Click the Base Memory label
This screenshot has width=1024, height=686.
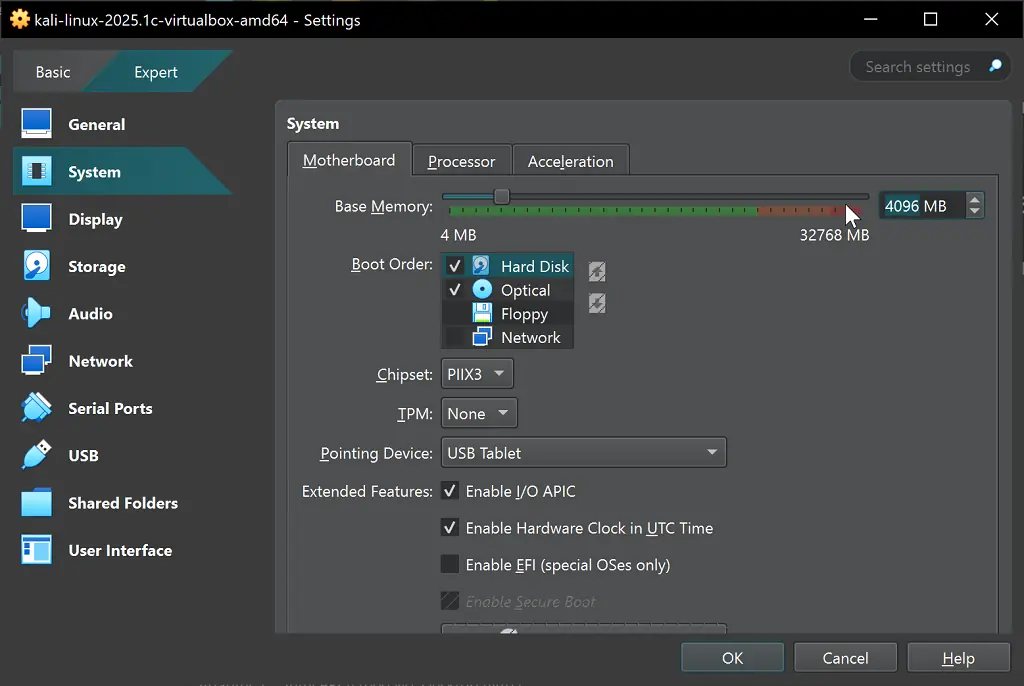pyautogui.click(x=383, y=206)
